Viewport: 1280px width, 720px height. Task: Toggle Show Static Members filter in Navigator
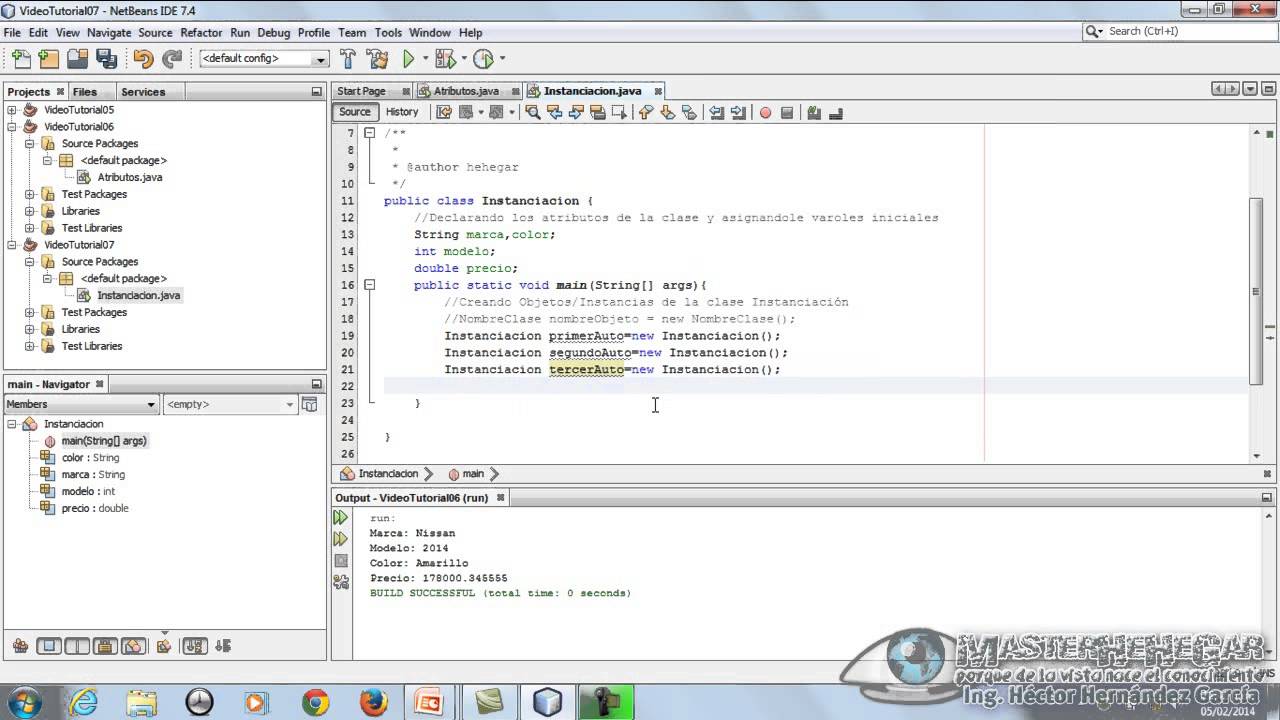77,646
